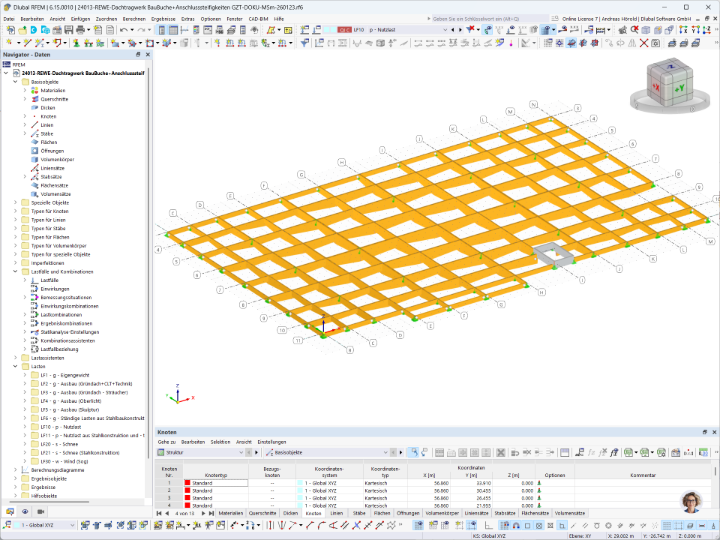Toggle the navigator display eye icon
Screen dimensions: 720x540
[25, 512]
